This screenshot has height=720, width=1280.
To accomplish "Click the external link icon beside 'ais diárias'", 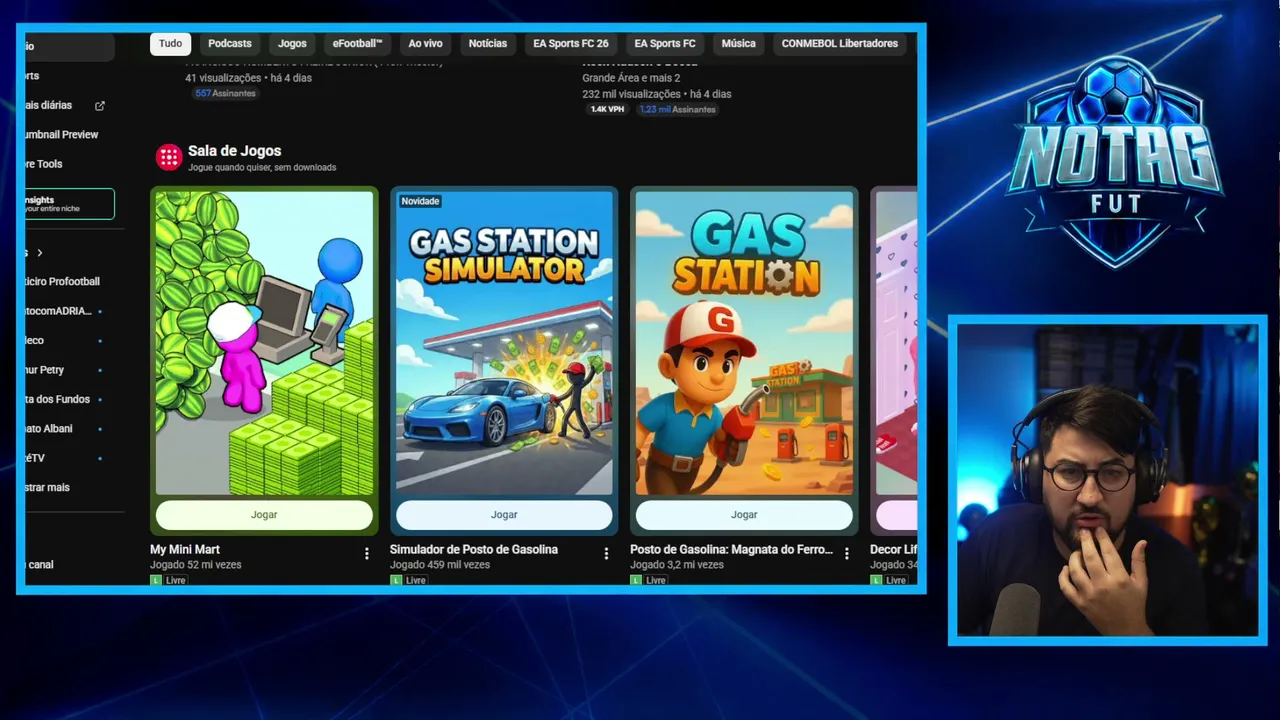I will (x=100, y=105).
